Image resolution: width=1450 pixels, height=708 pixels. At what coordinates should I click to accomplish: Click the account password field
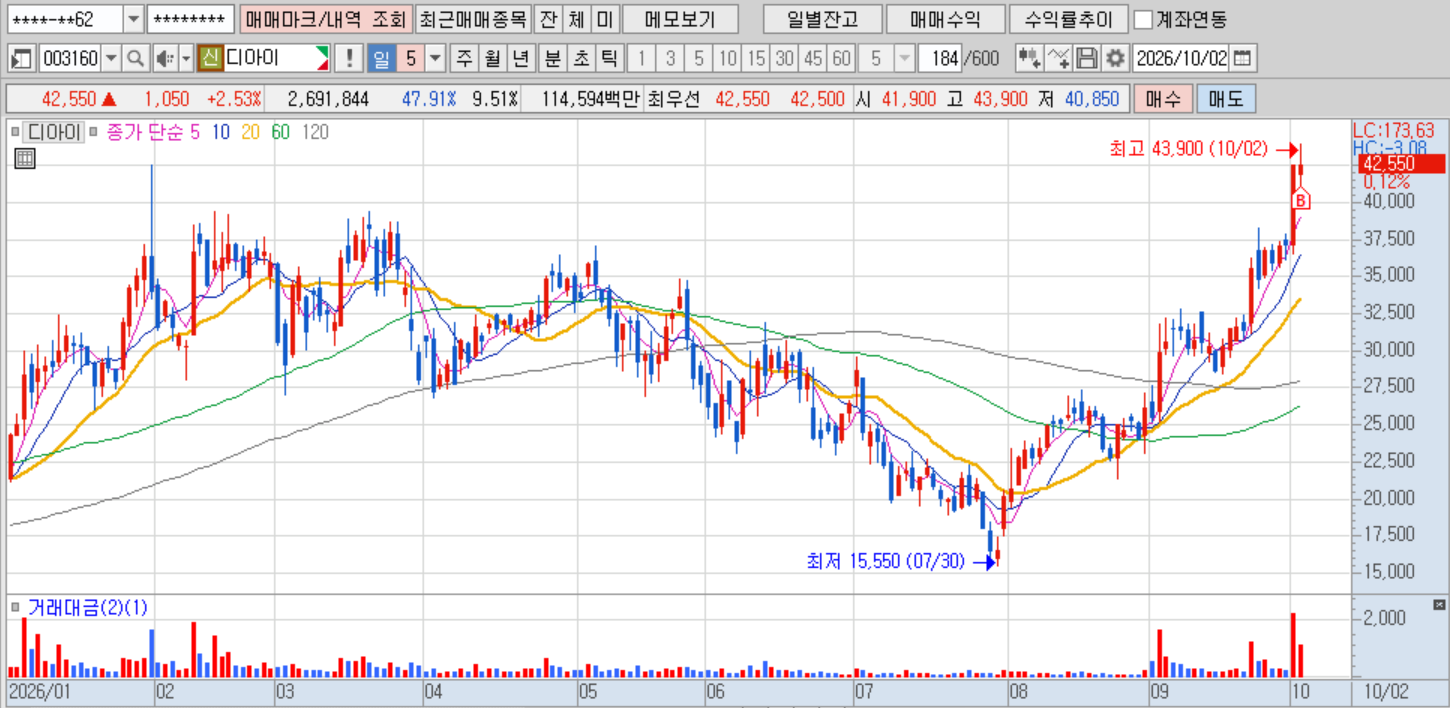[x=190, y=19]
